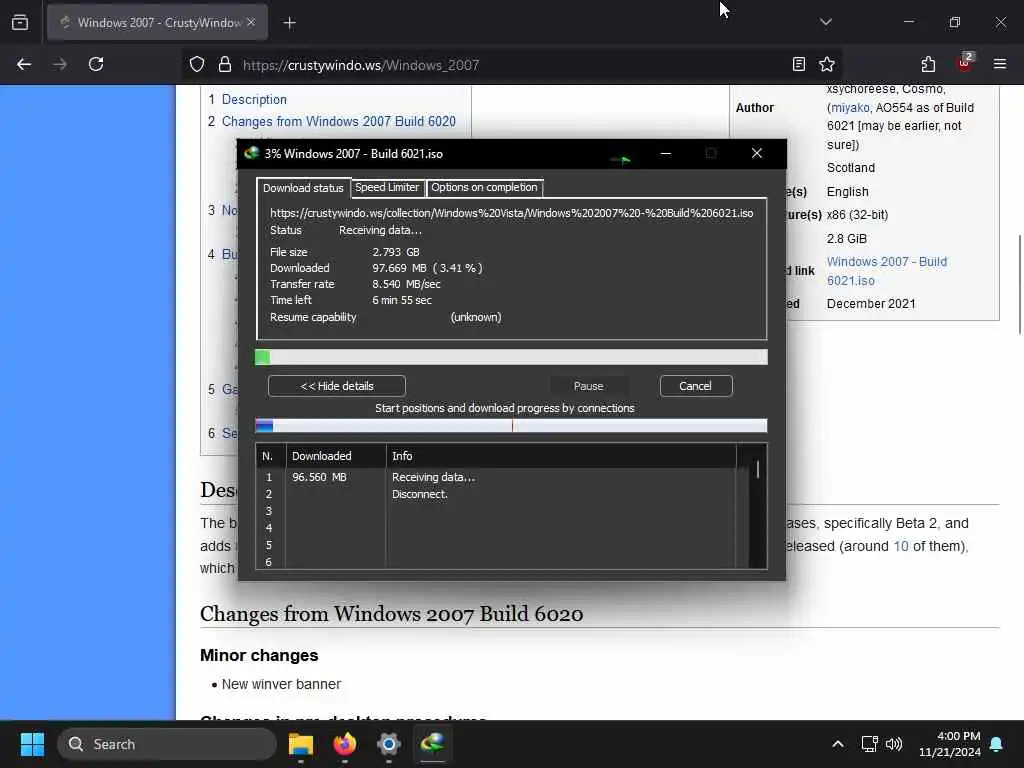Open the Description contents link
The height and width of the screenshot is (768, 1024).
[254, 99]
